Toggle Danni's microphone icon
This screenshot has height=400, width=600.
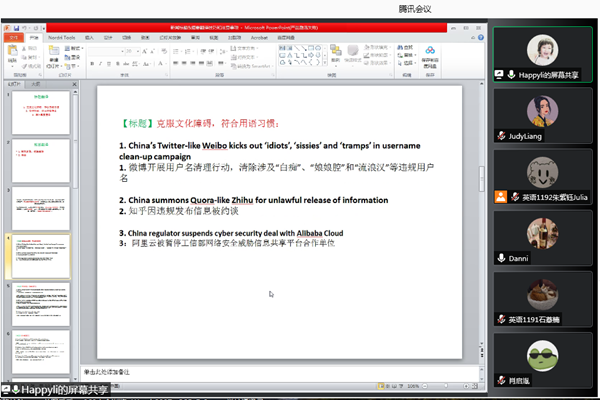[501, 258]
